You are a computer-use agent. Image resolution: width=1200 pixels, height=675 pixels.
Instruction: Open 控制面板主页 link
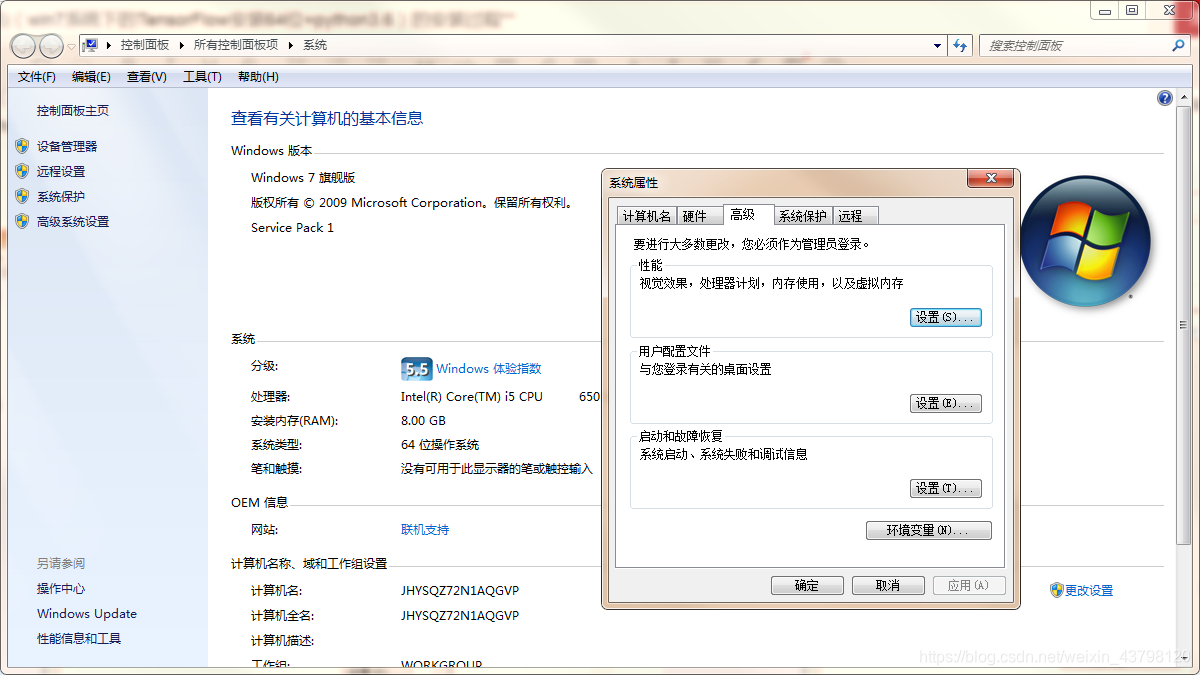tap(73, 111)
